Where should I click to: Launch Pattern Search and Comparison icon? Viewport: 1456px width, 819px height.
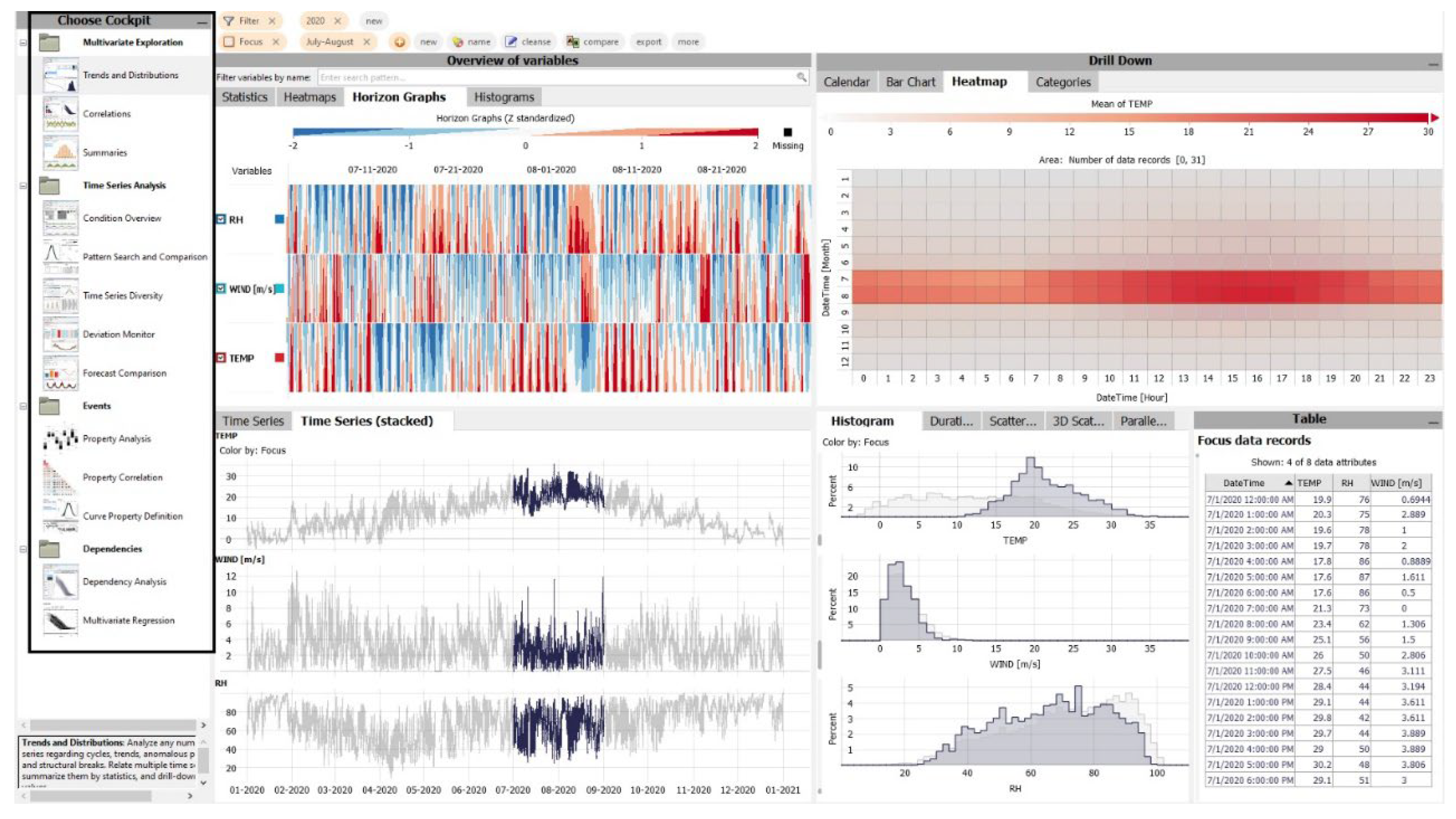pyautogui.click(x=60, y=257)
